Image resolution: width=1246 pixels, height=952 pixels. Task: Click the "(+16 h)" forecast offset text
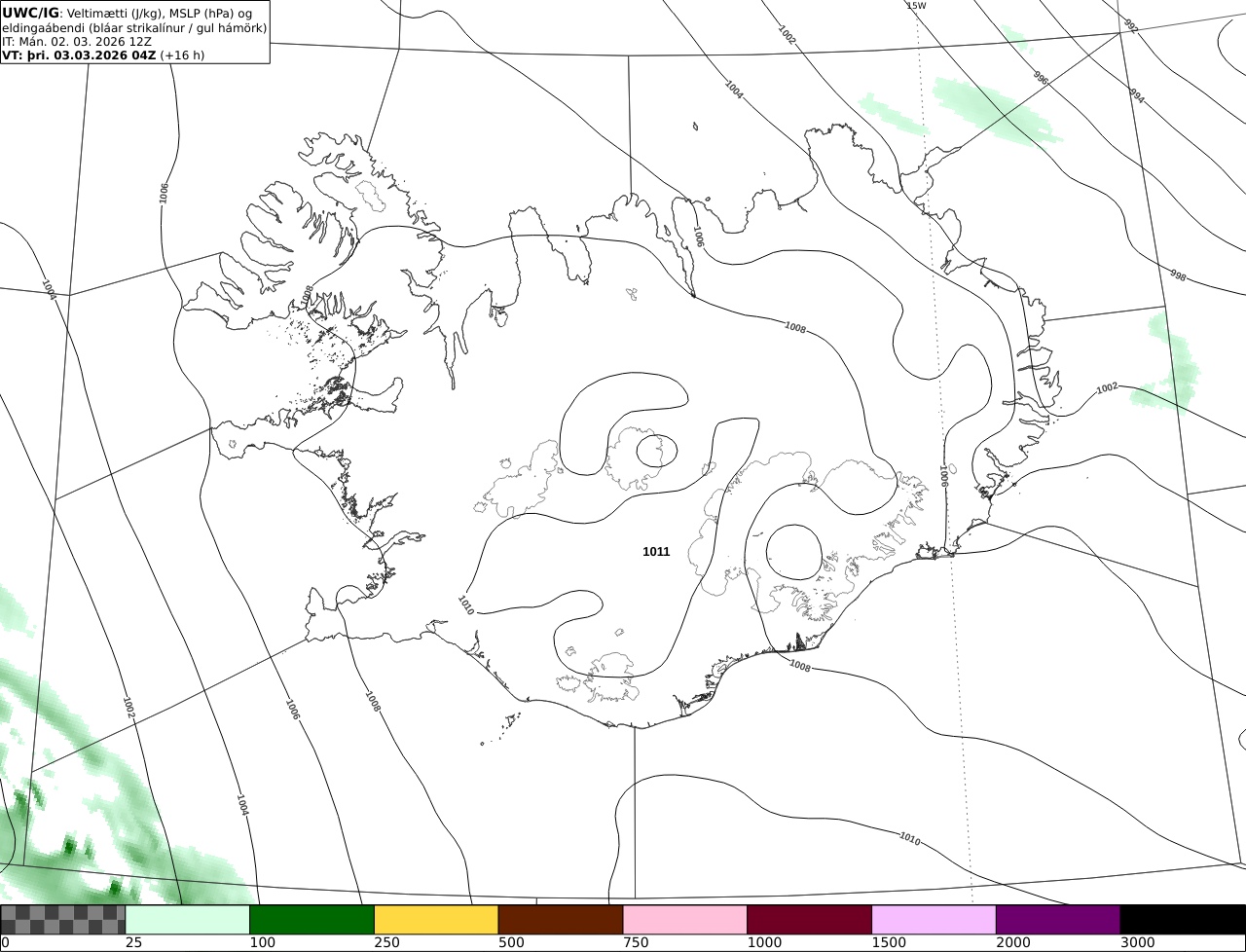(x=182, y=55)
